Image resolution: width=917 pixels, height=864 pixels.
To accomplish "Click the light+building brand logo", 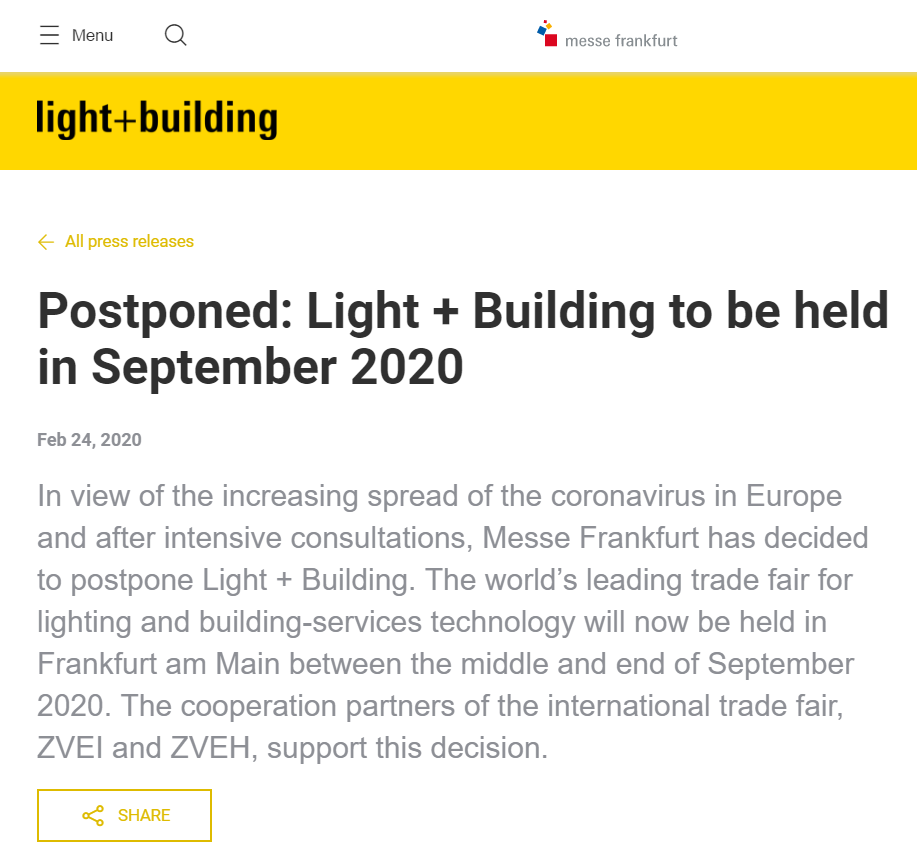I will point(157,119).
